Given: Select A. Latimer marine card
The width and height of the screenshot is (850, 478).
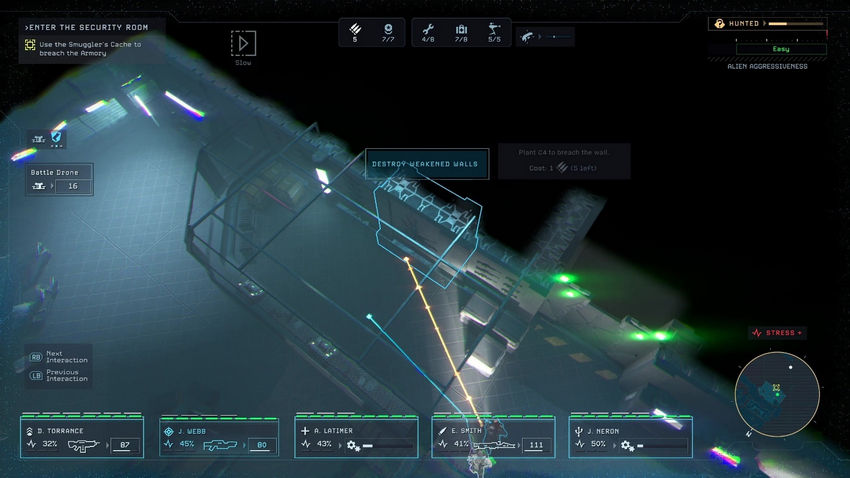Looking at the screenshot, I should (x=356, y=437).
